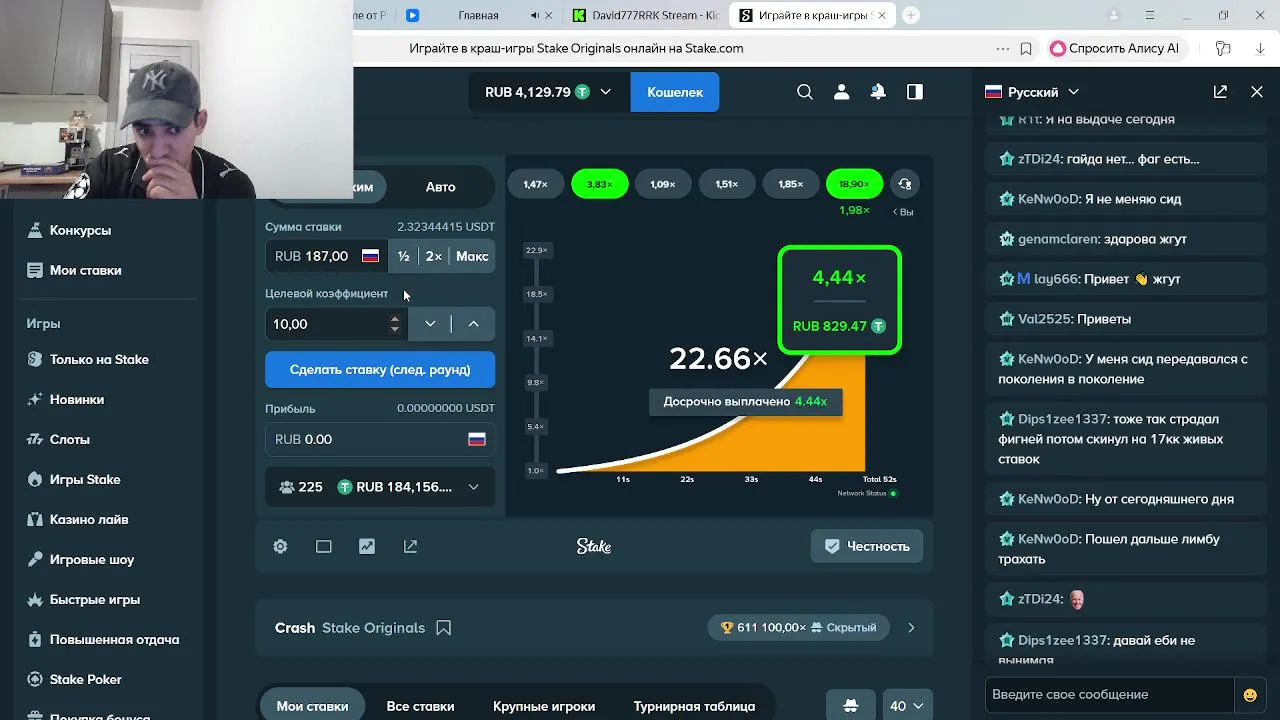This screenshot has height=720, width=1280.
Task: Open the Мои ставки bets tab
Action: (312, 706)
